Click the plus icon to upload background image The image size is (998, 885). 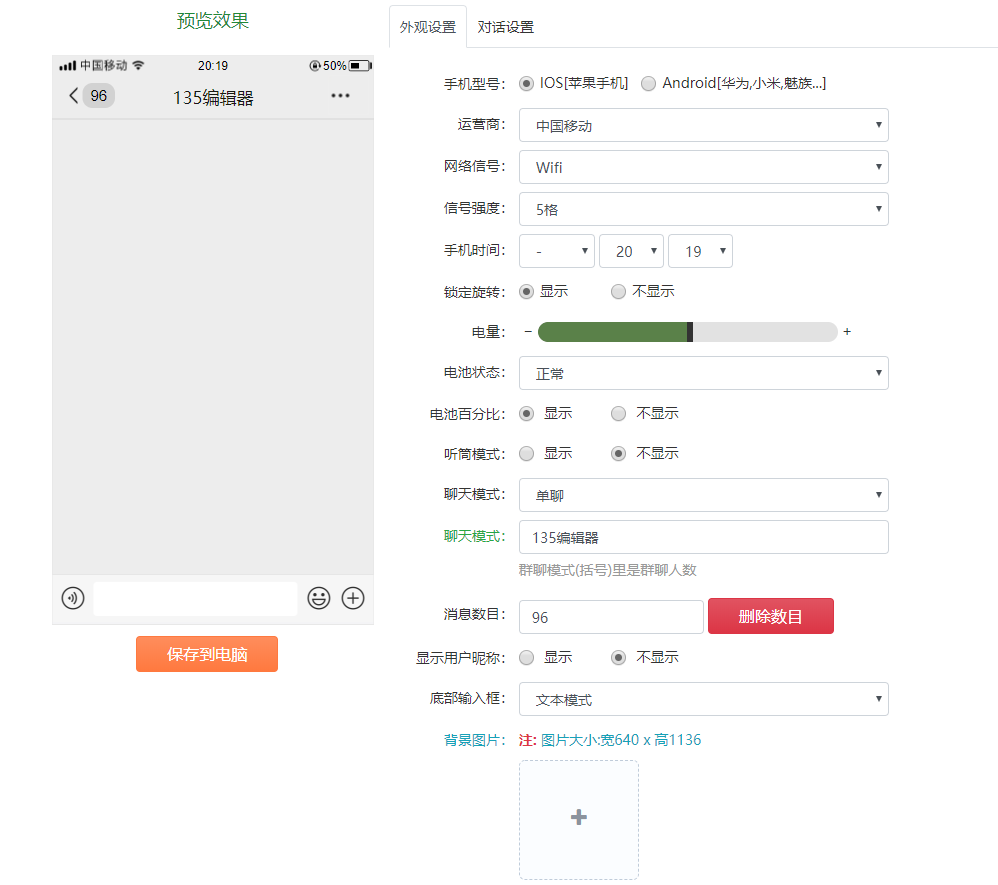click(x=578, y=818)
